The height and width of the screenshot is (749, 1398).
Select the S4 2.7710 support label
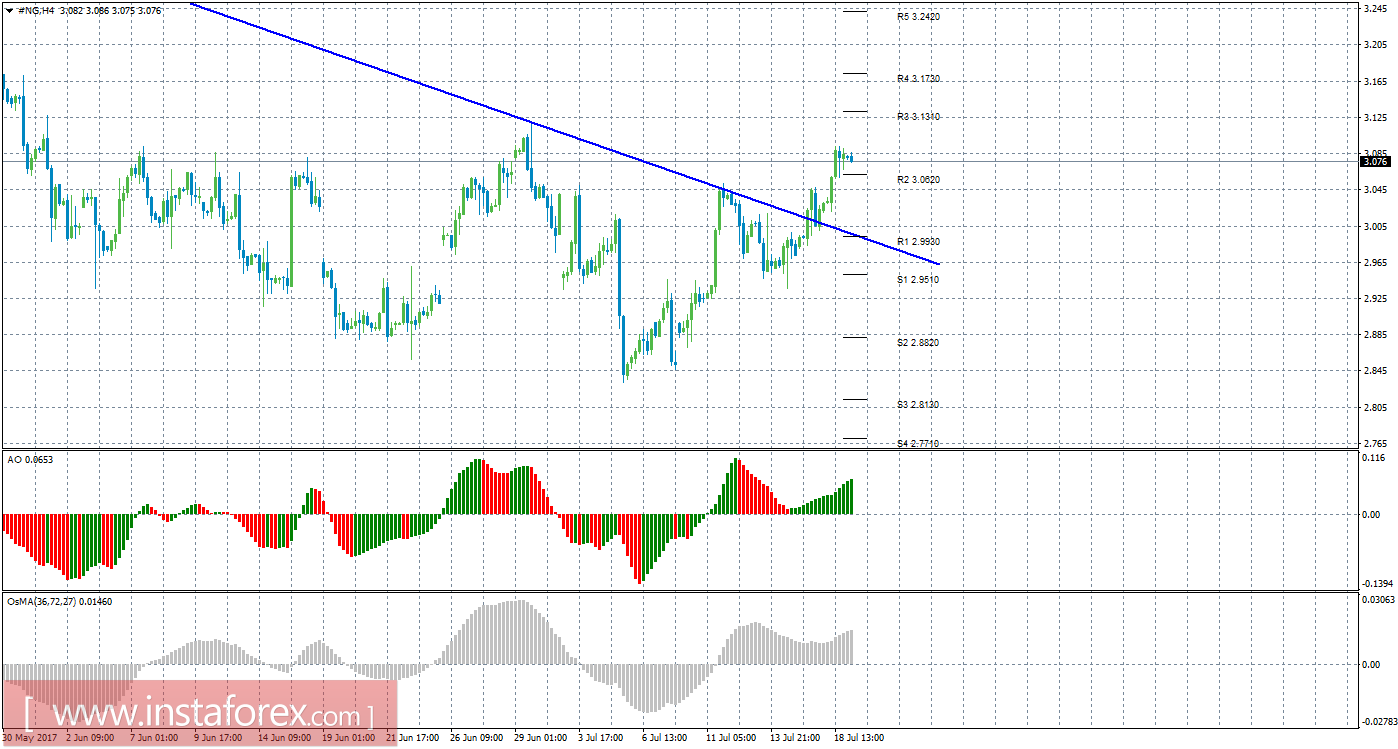click(x=919, y=443)
